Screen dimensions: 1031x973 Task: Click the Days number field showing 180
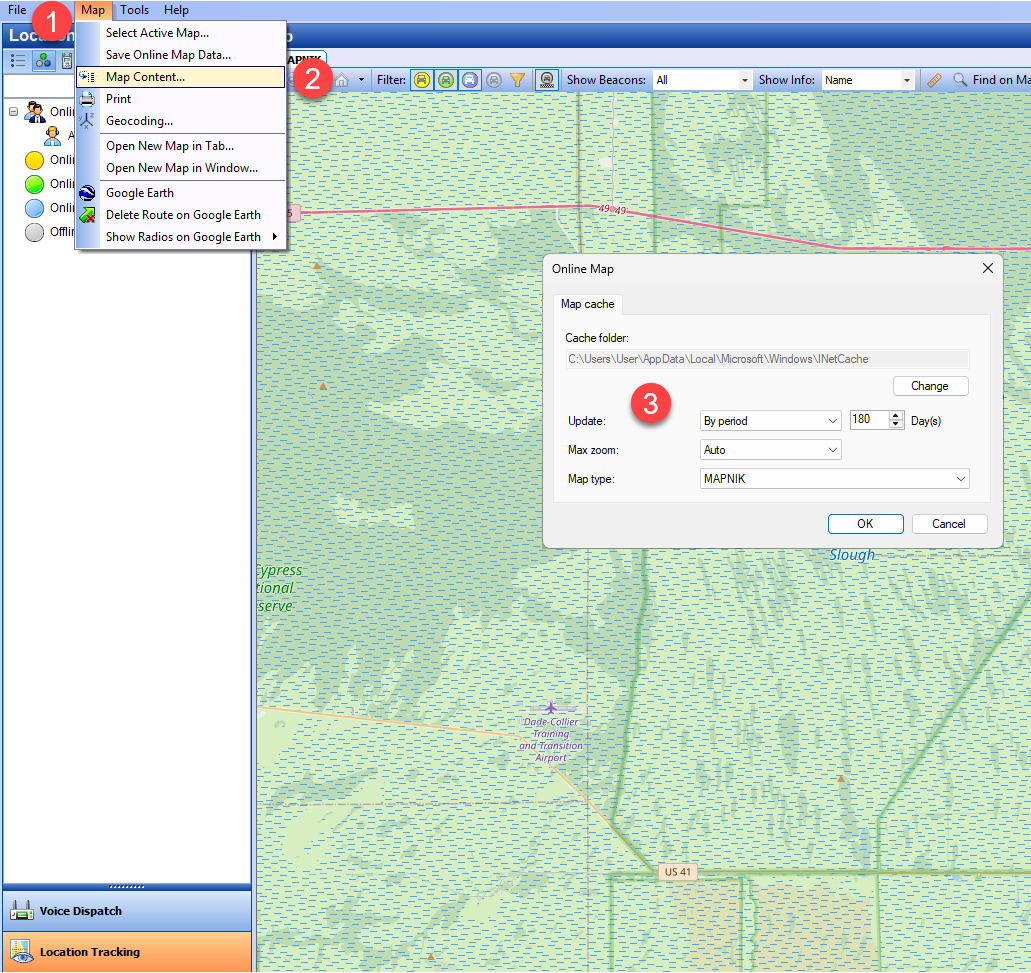(x=868, y=421)
